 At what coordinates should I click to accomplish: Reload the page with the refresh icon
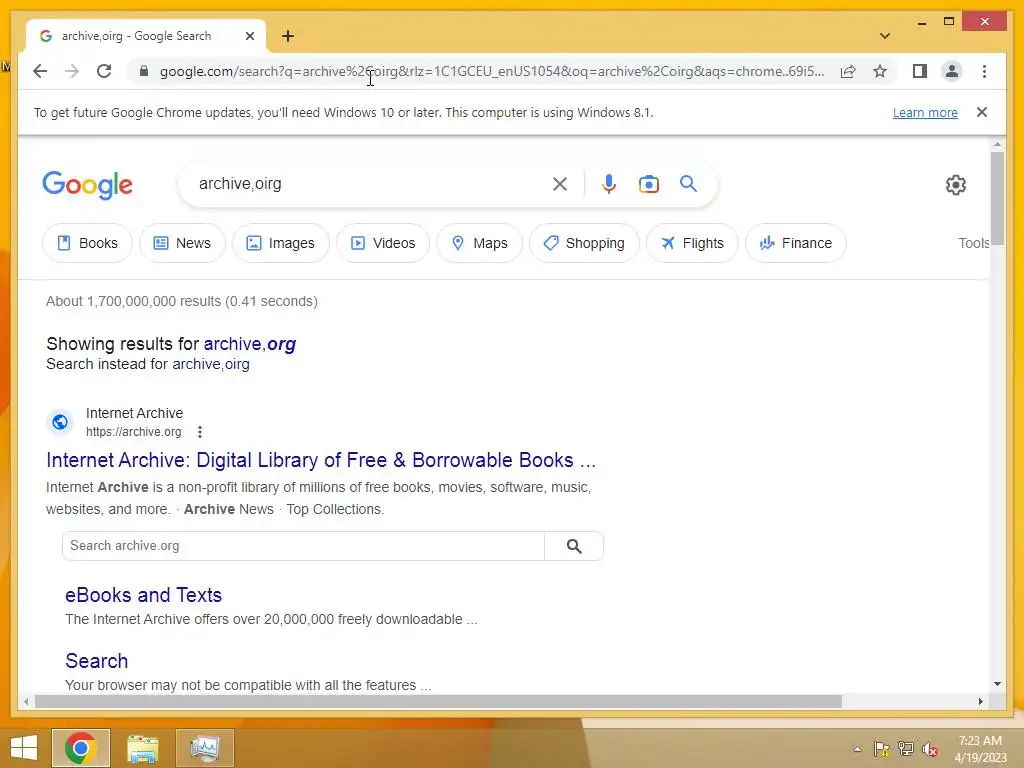pyautogui.click(x=104, y=71)
